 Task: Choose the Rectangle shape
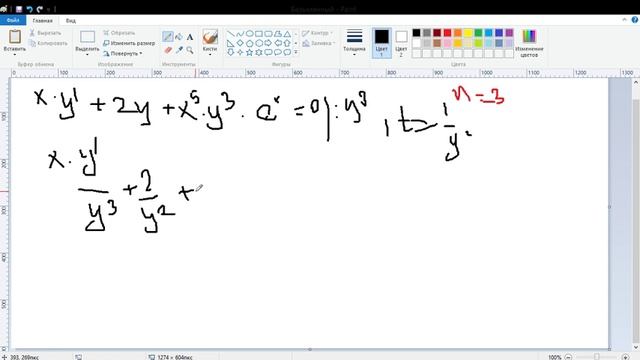259,34
